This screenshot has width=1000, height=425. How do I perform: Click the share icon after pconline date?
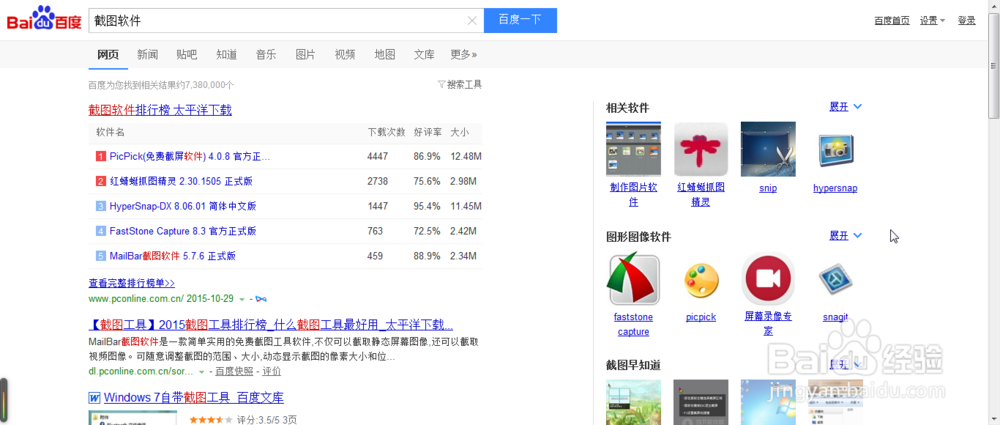point(261,299)
